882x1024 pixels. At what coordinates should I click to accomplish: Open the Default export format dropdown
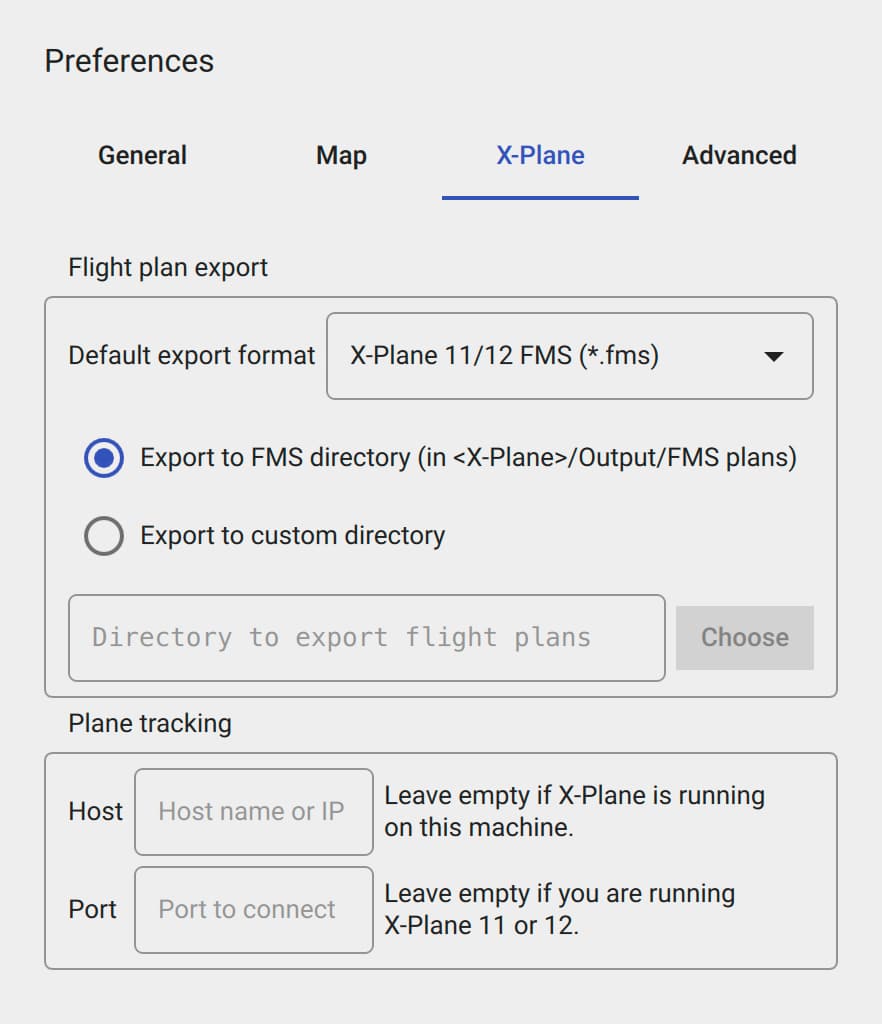point(570,356)
